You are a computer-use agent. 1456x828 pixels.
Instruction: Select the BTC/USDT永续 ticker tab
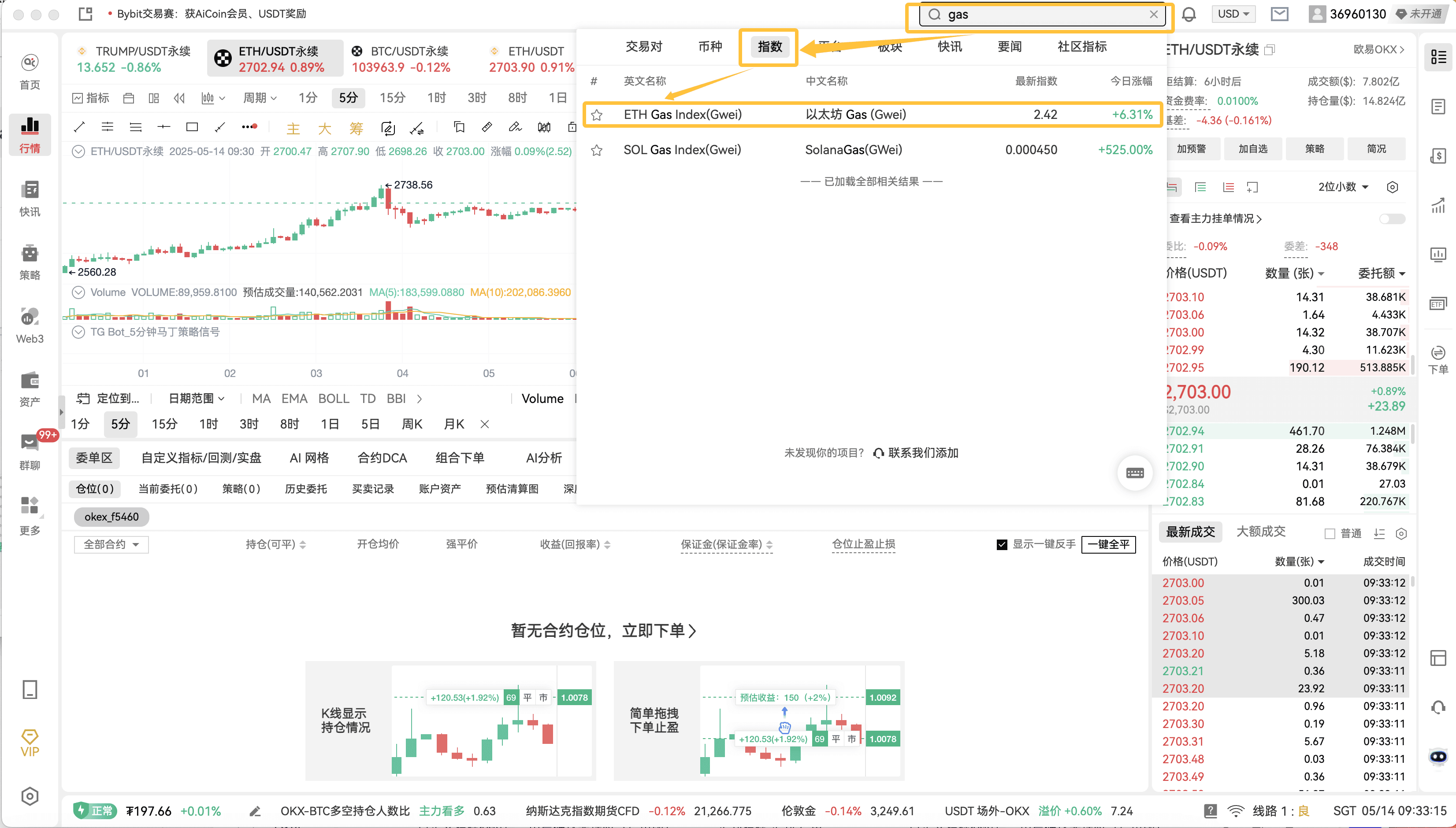point(401,59)
